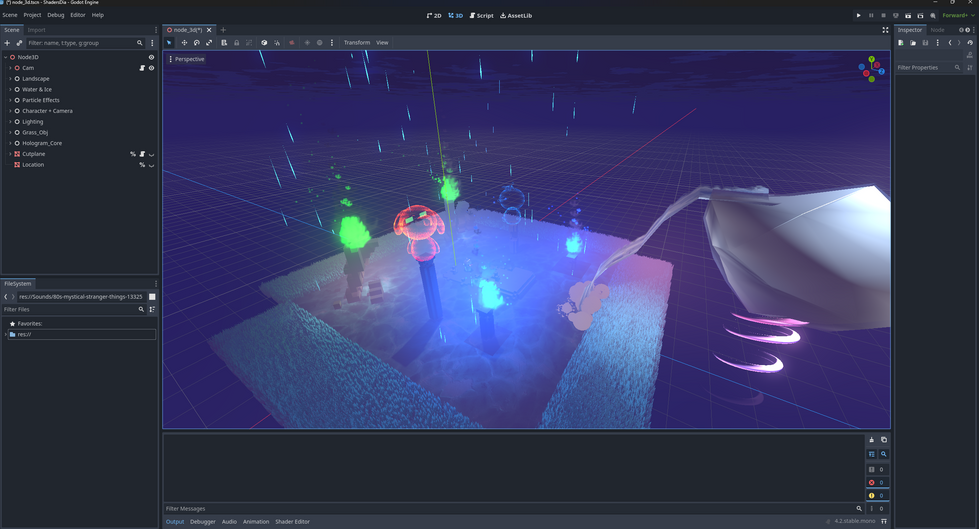Click the remote debug run icon
Viewport: 979px width, 529px height.
pos(896,16)
